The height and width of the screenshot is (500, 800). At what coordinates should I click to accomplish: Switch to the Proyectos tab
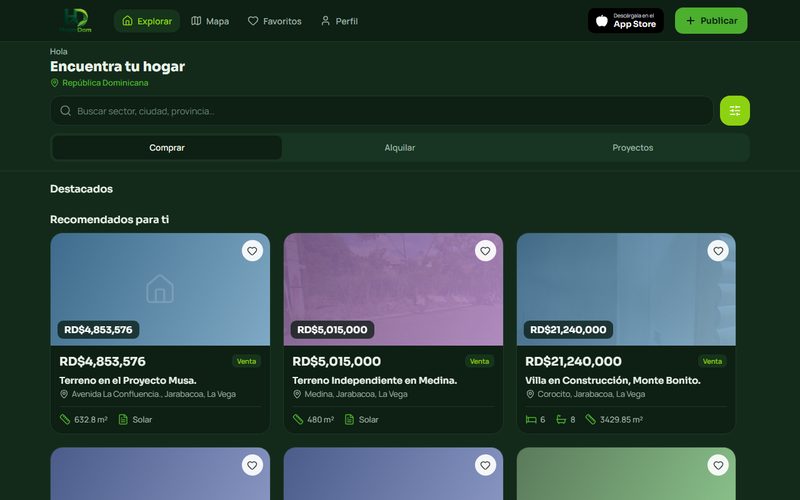(x=633, y=147)
